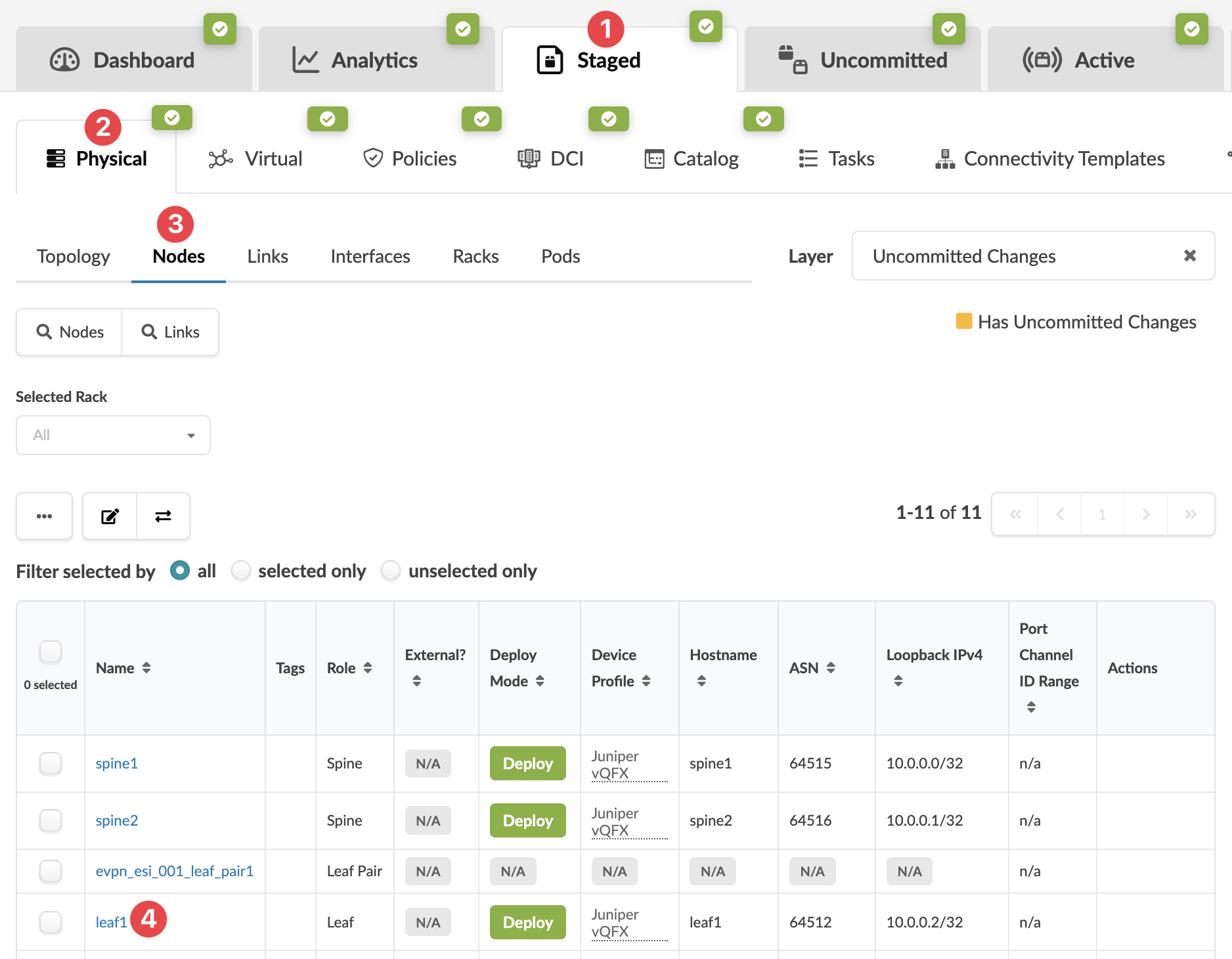Sort the table by ASN column

point(831,668)
